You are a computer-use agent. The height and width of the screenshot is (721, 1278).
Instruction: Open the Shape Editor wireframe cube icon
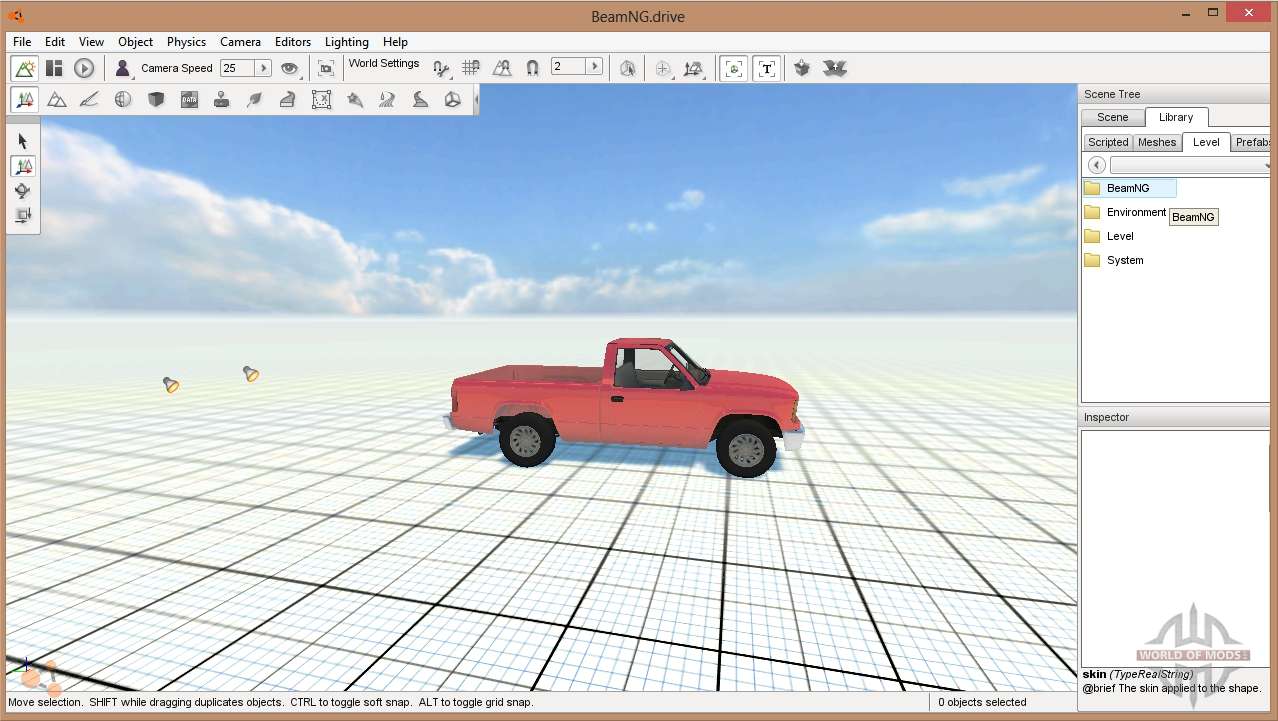point(453,99)
